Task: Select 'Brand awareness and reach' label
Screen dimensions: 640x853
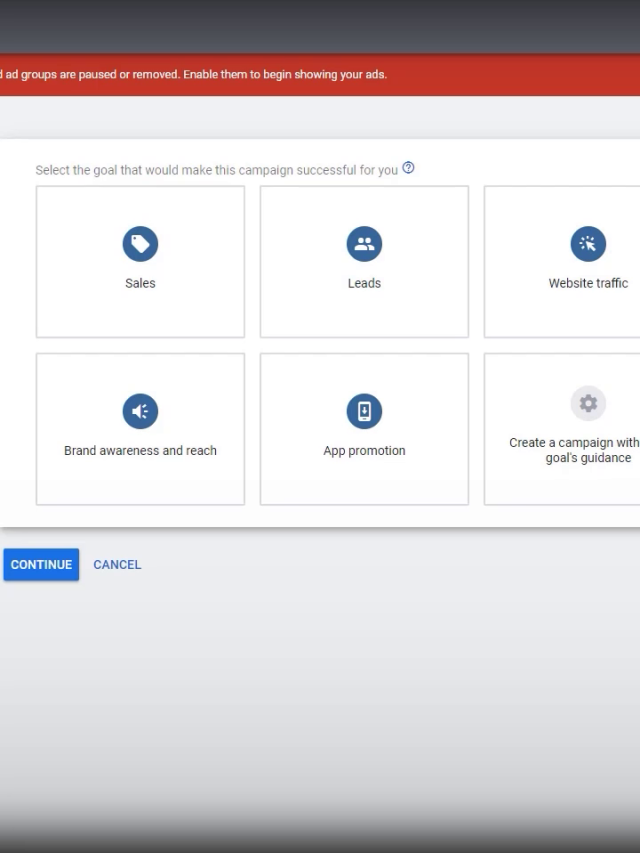Action: click(140, 451)
